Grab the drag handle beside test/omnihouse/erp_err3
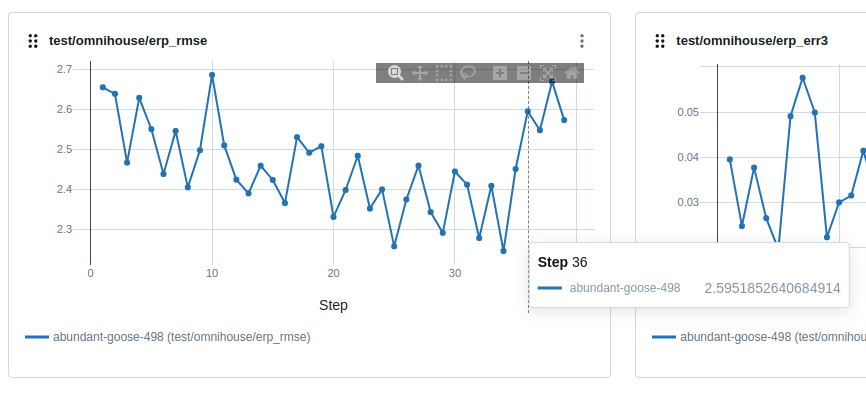 pyautogui.click(x=659, y=41)
